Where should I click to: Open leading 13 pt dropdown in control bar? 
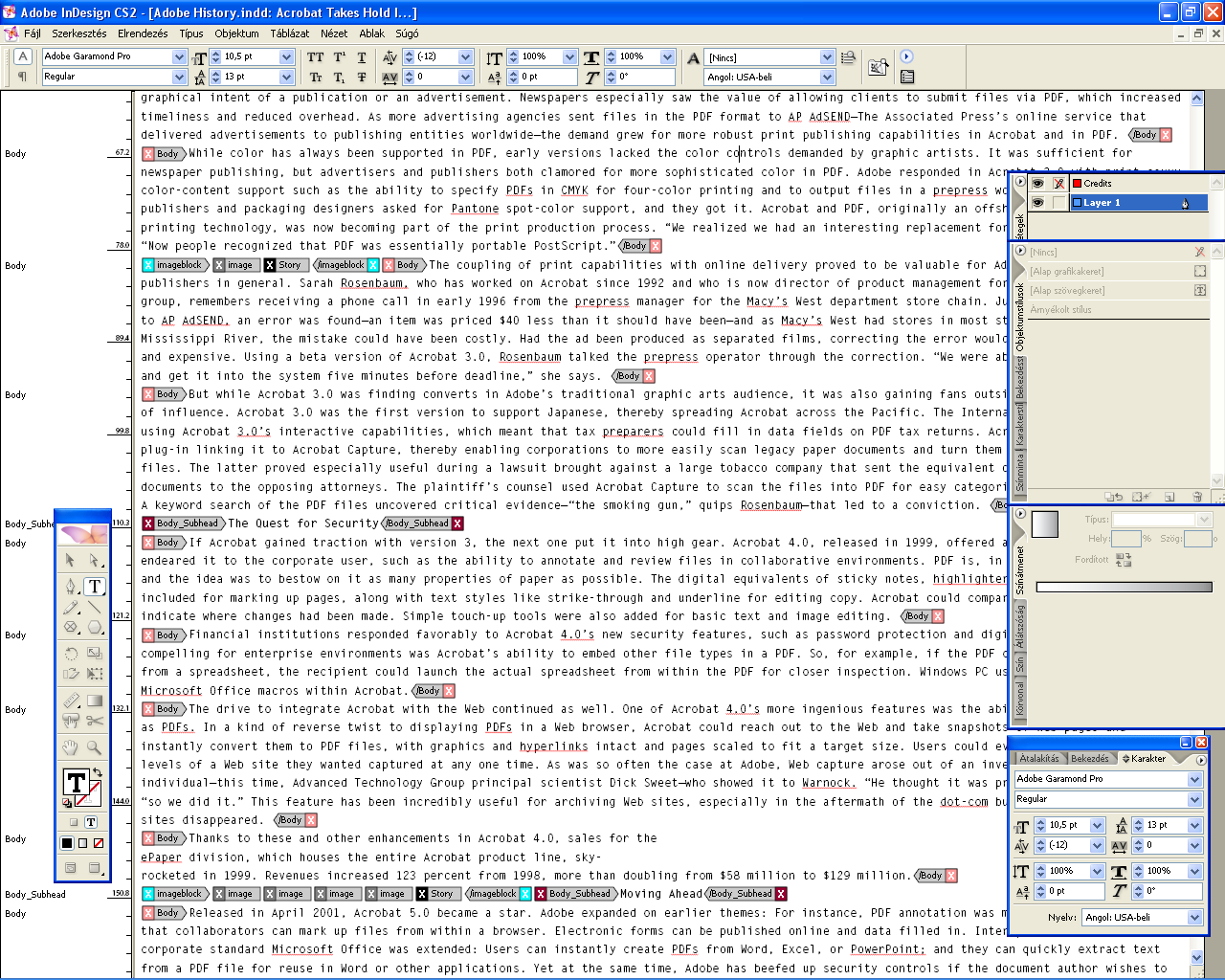coord(286,77)
